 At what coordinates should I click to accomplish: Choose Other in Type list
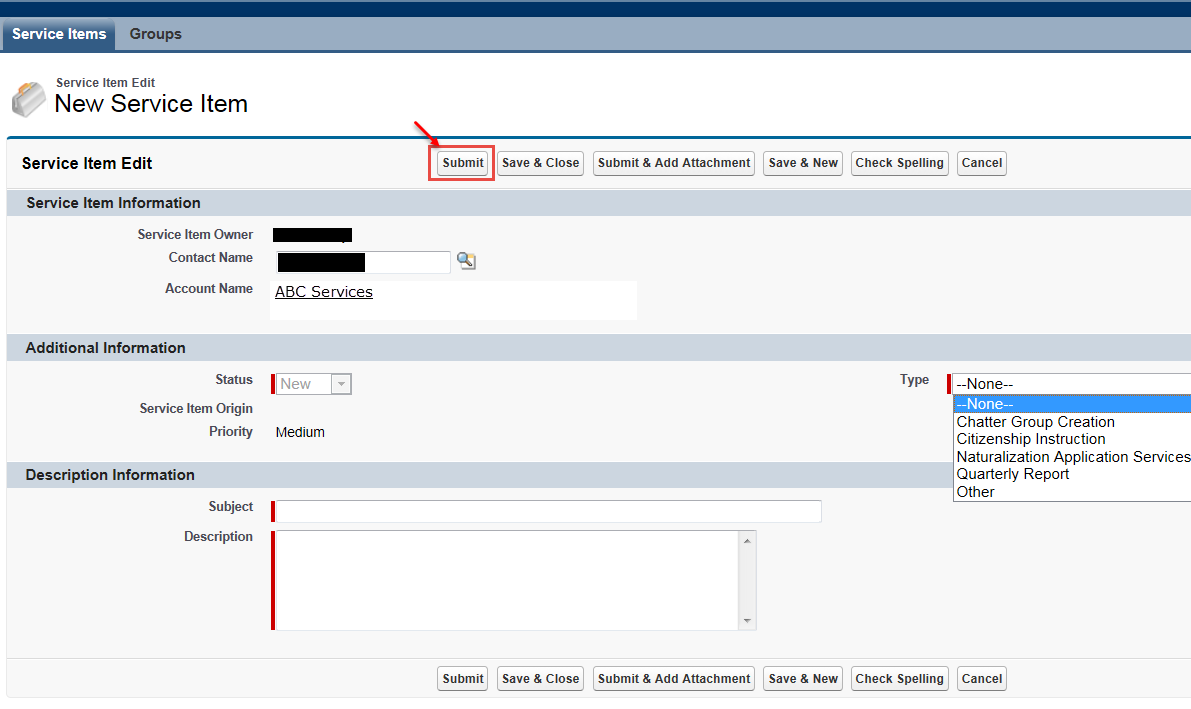click(1072, 492)
